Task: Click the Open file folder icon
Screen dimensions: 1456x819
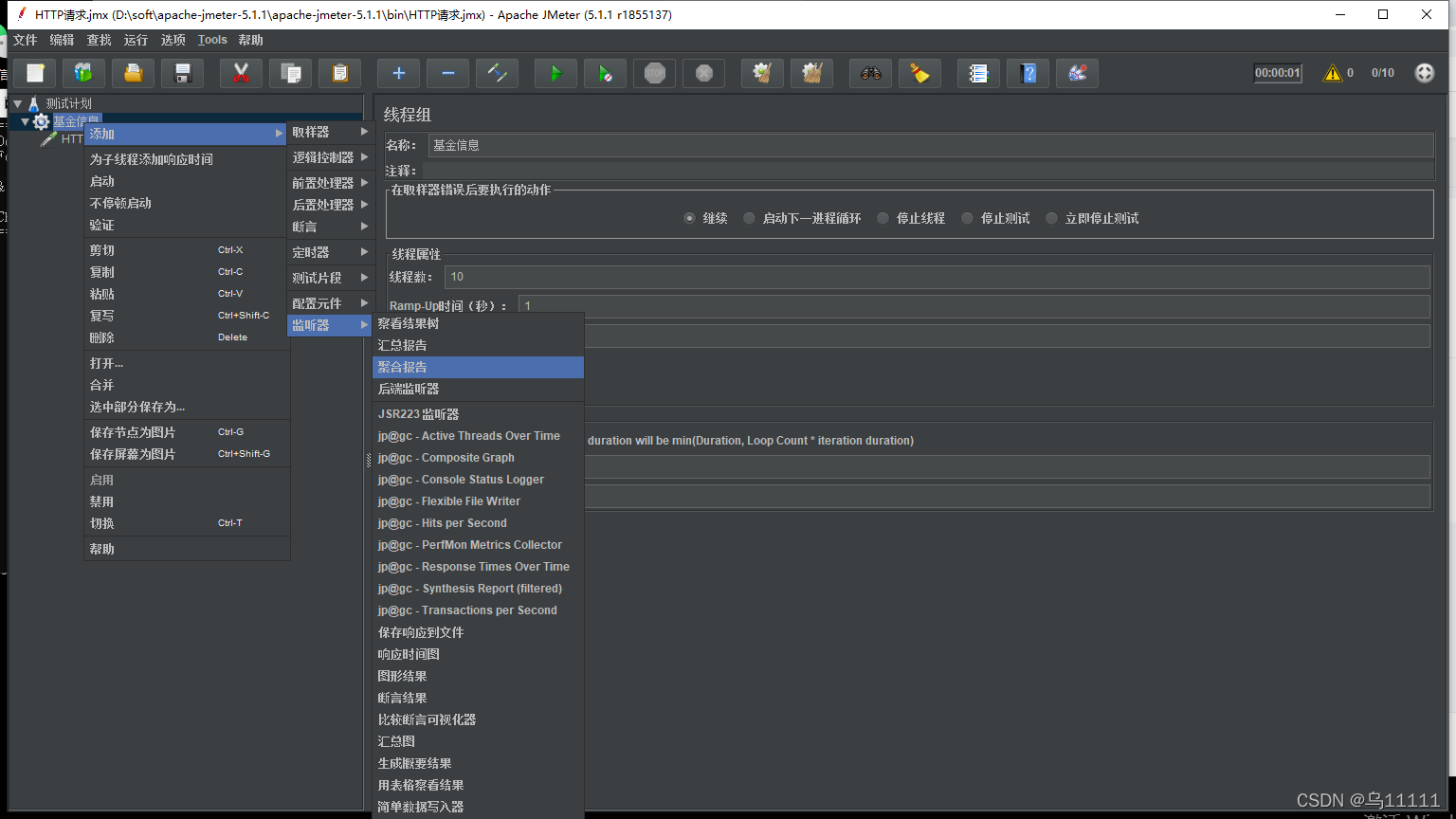Action: click(134, 73)
